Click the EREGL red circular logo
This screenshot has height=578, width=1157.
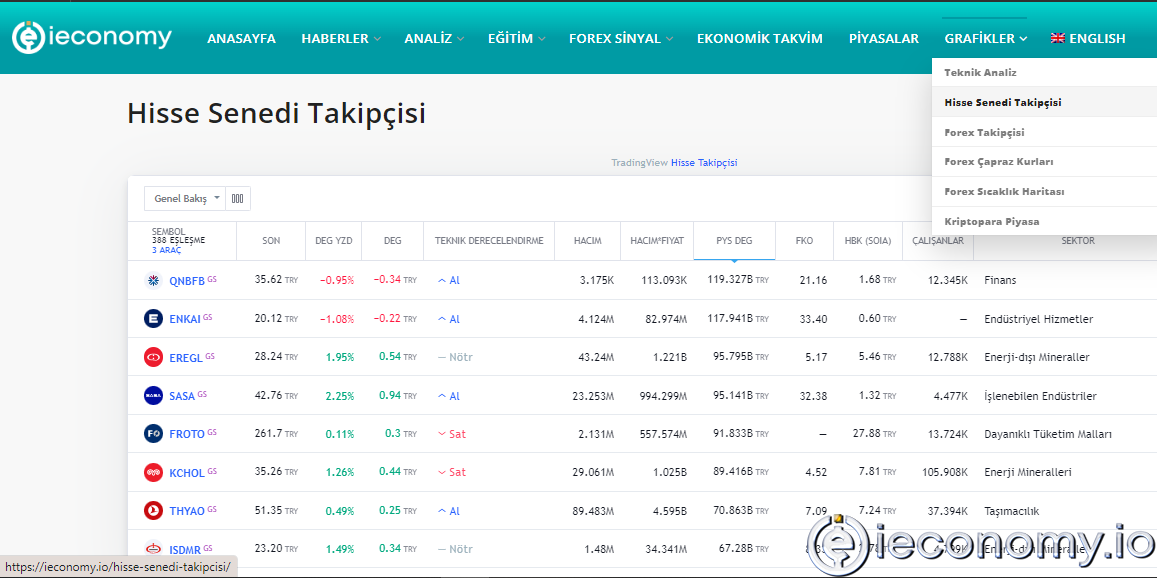click(x=152, y=357)
